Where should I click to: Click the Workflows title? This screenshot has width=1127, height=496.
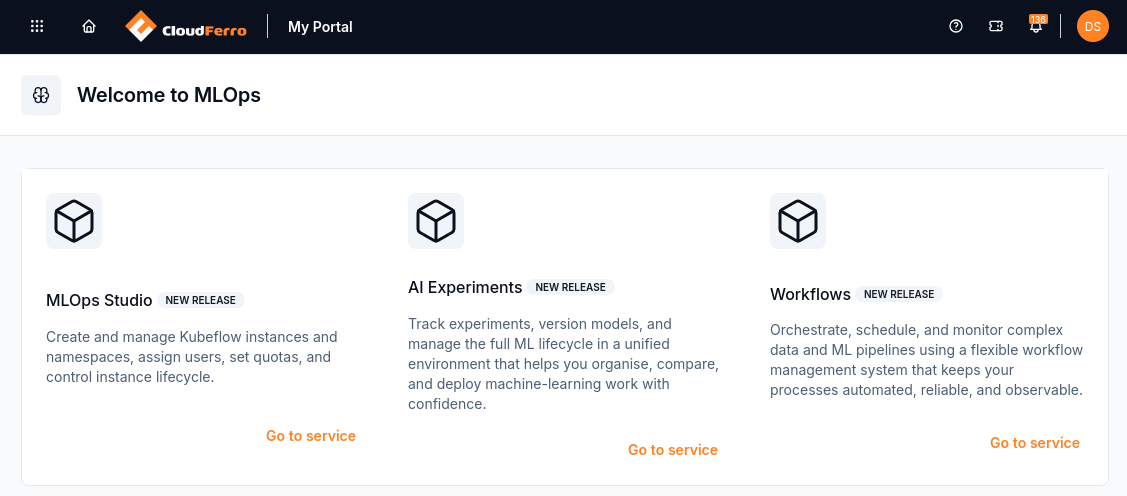point(810,294)
